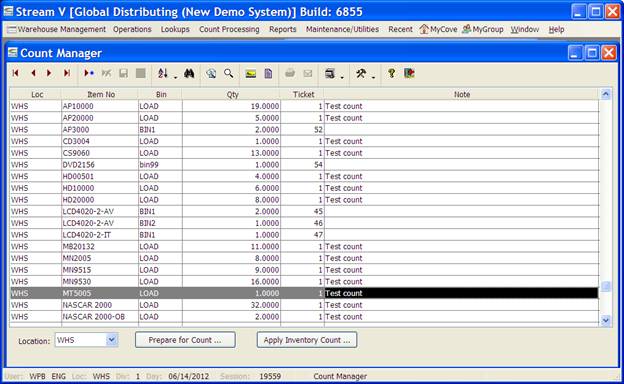Click highlighted MT5005 item cell
Viewport: 624px width, 384px height.
(x=100, y=293)
